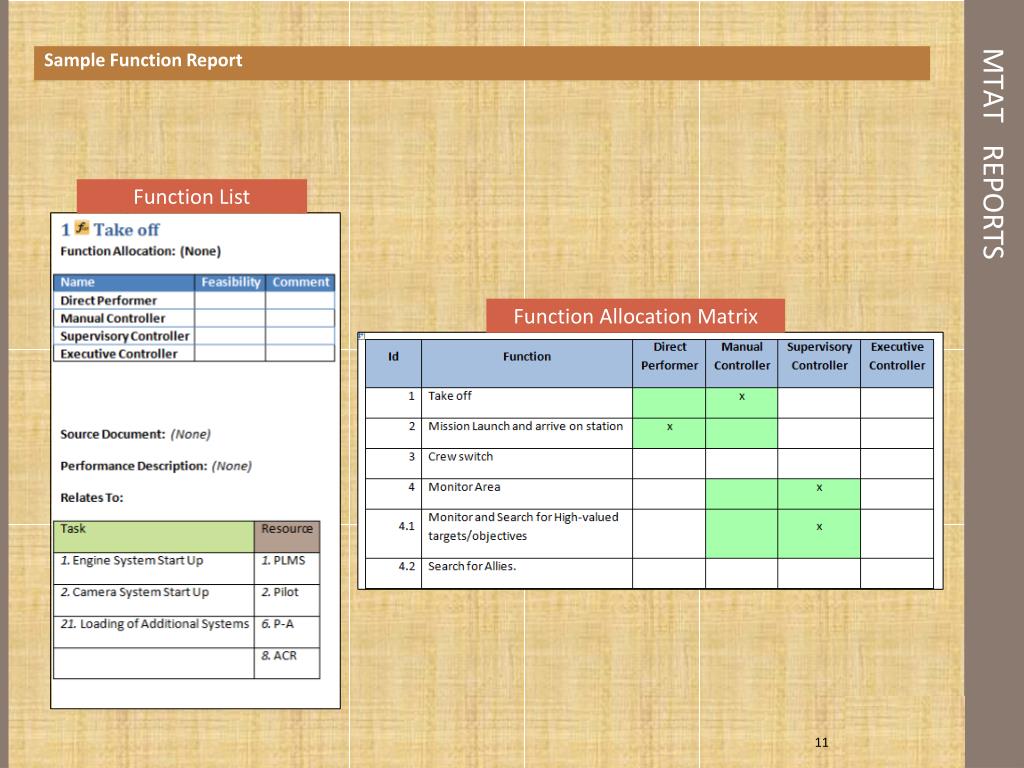Viewport: 1024px width, 768px height.
Task: Click the Pilot resource cell
Action: 287,601
